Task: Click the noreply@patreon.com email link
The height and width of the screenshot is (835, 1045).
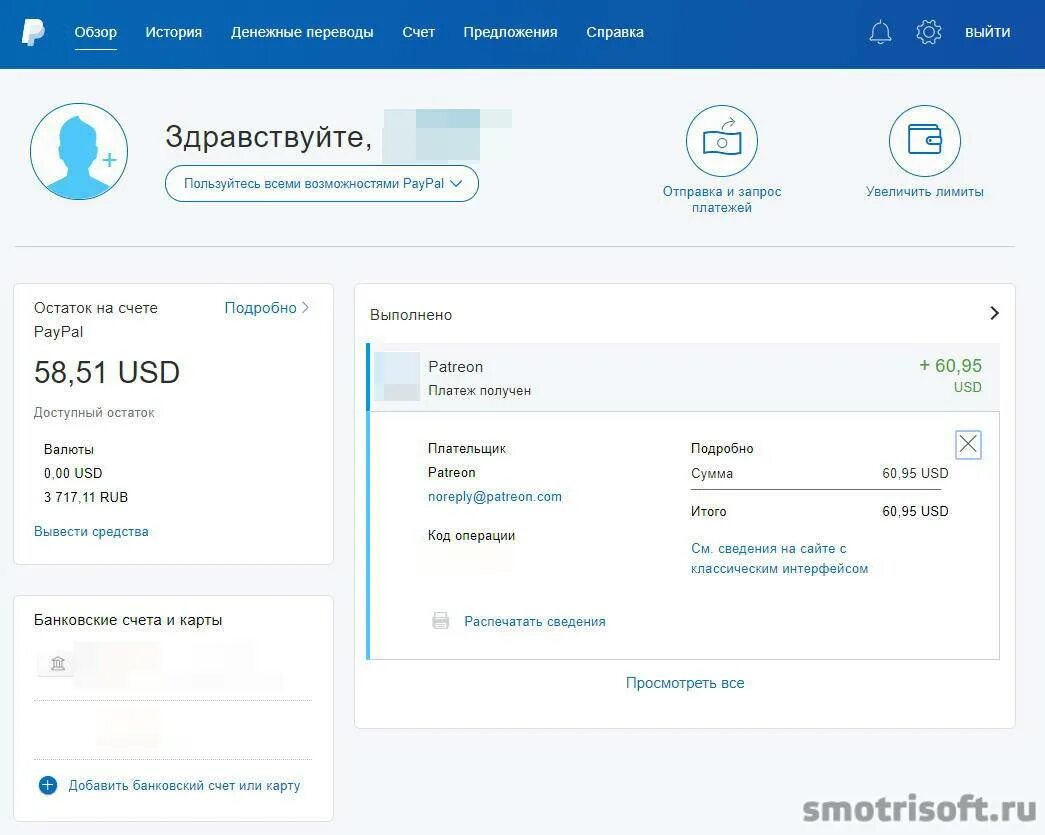Action: [495, 496]
